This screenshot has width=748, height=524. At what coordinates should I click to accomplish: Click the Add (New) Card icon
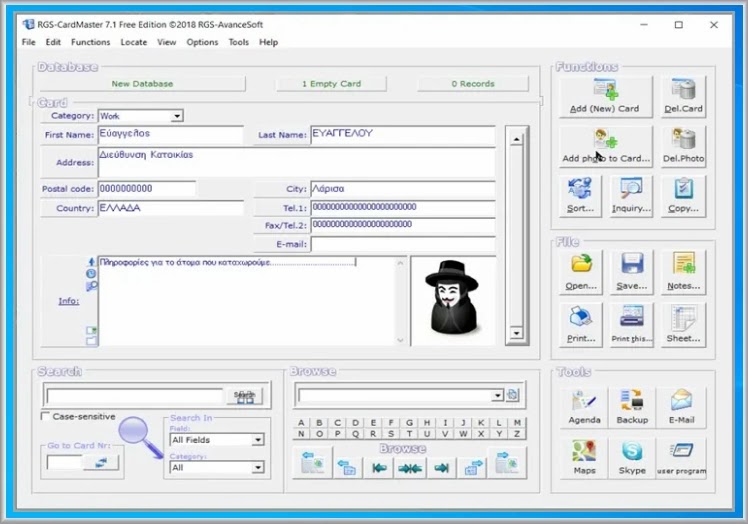click(606, 97)
